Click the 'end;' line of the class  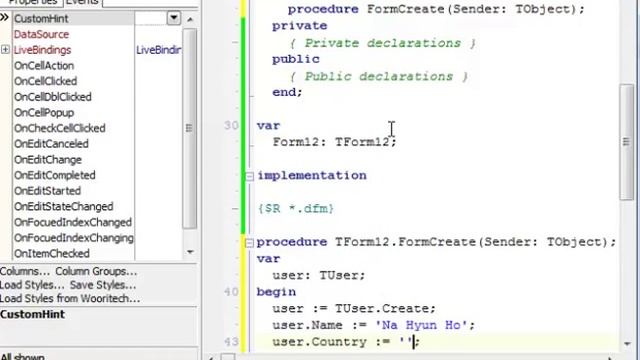pyautogui.click(x=287, y=92)
